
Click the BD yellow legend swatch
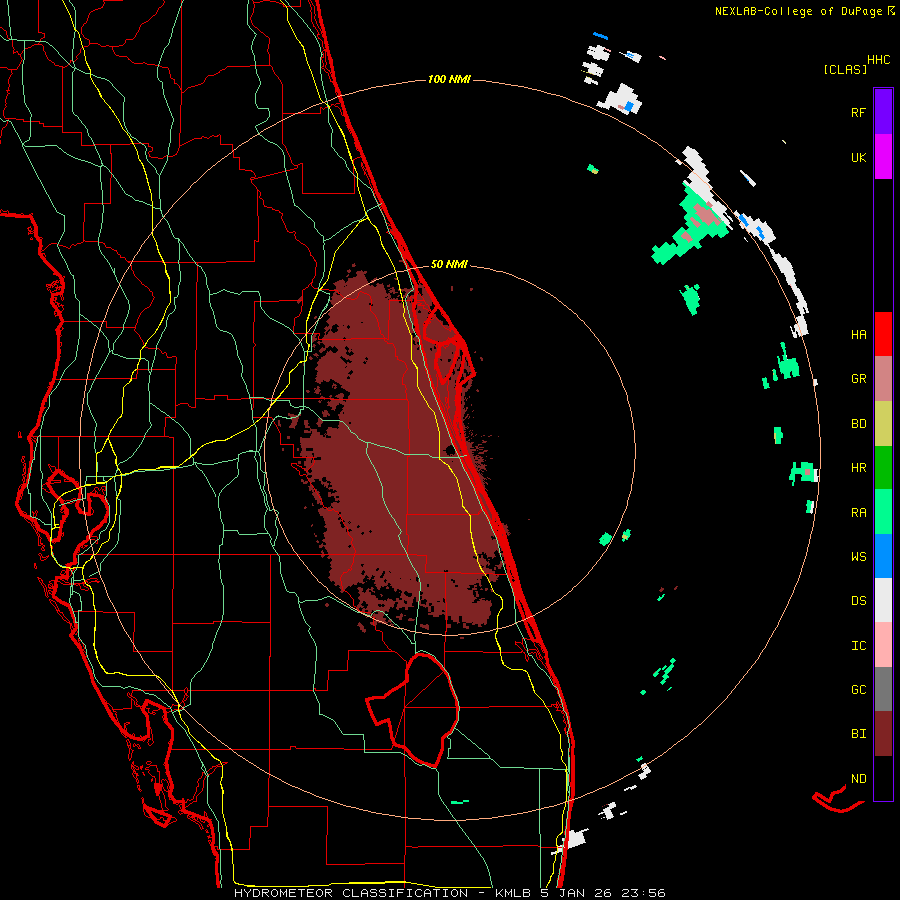coord(883,424)
